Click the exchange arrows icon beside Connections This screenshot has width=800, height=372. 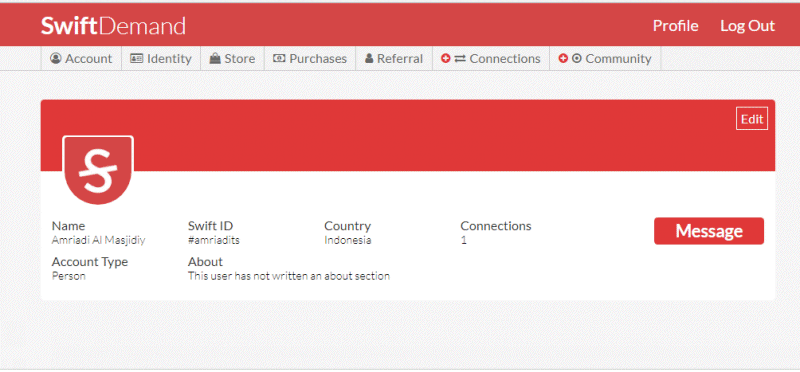point(460,59)
